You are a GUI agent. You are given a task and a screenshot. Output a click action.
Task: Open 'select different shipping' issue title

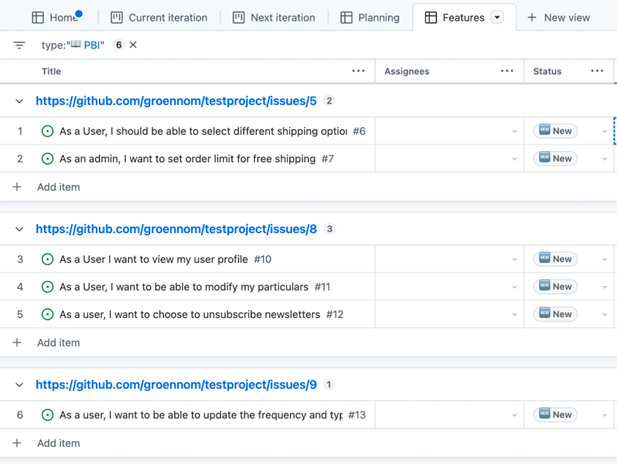(203, 131)
